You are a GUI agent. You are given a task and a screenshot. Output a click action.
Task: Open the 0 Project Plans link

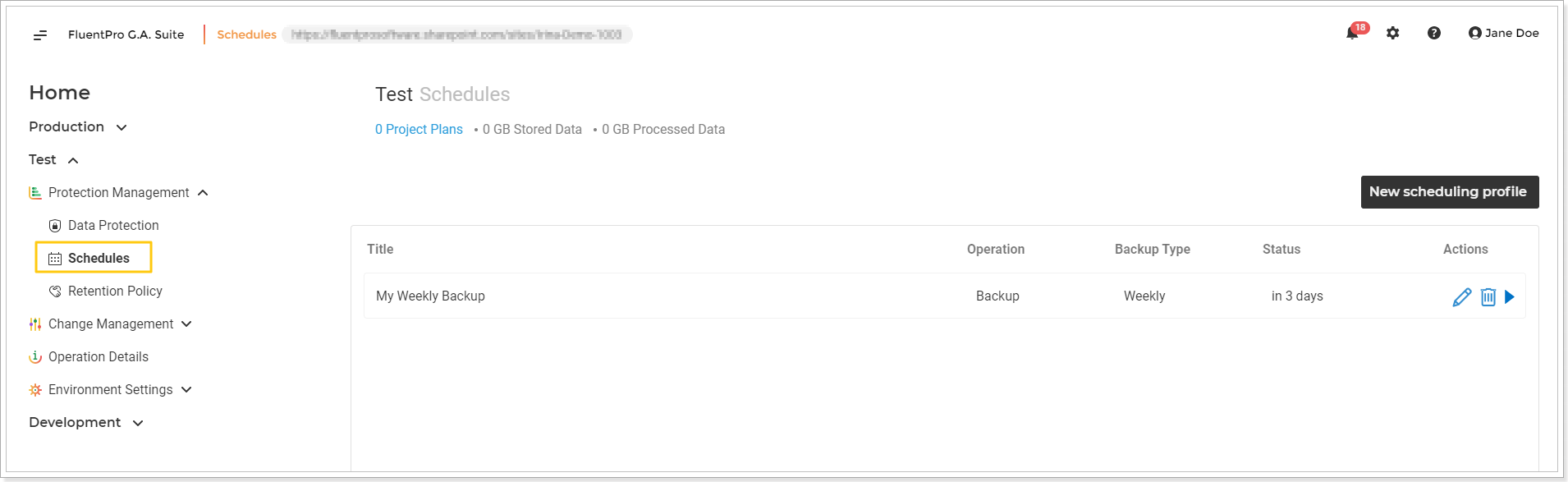[419, 129]
